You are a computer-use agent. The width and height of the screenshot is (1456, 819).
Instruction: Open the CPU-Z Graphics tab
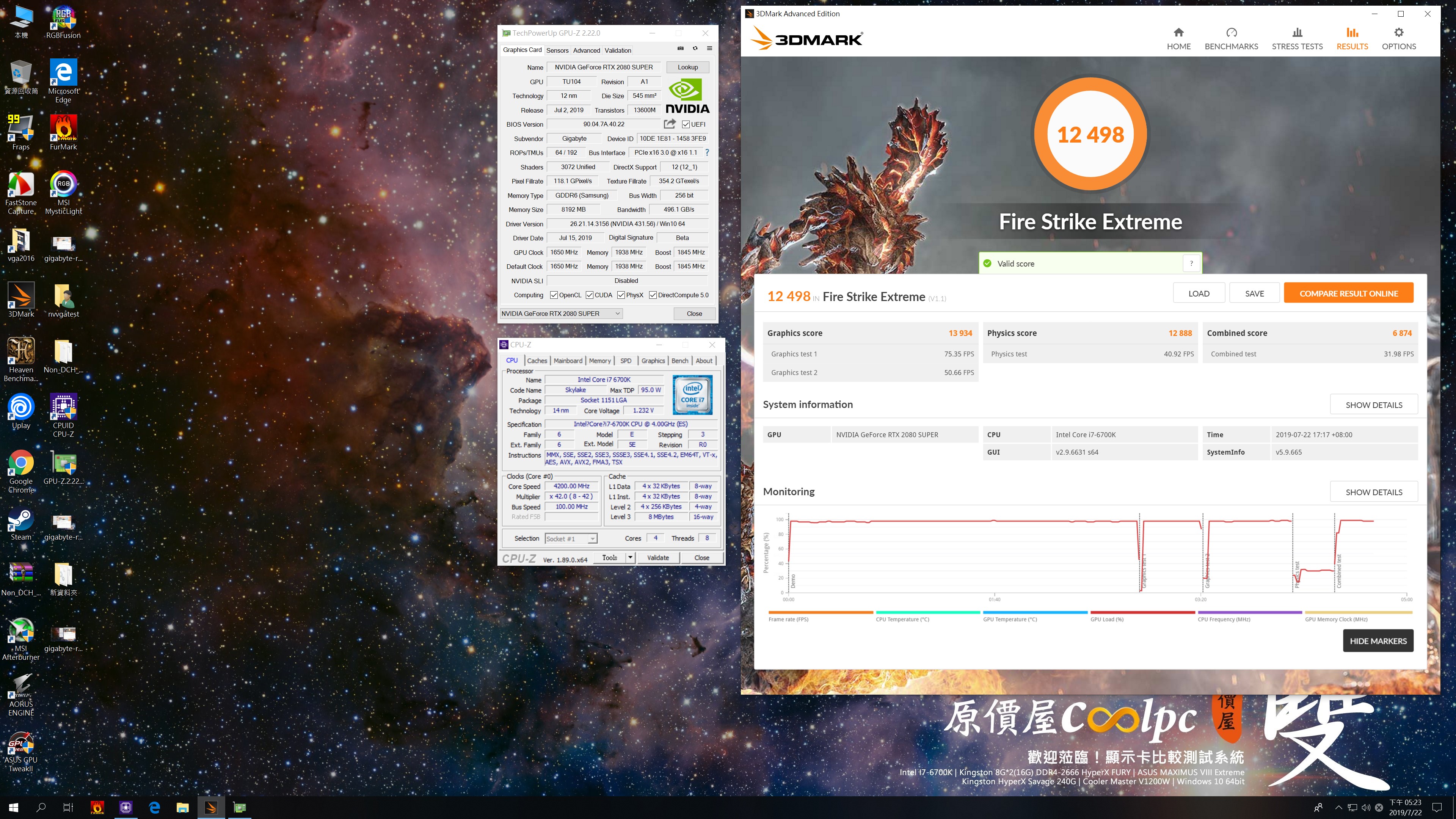click(x=653, y=361)
